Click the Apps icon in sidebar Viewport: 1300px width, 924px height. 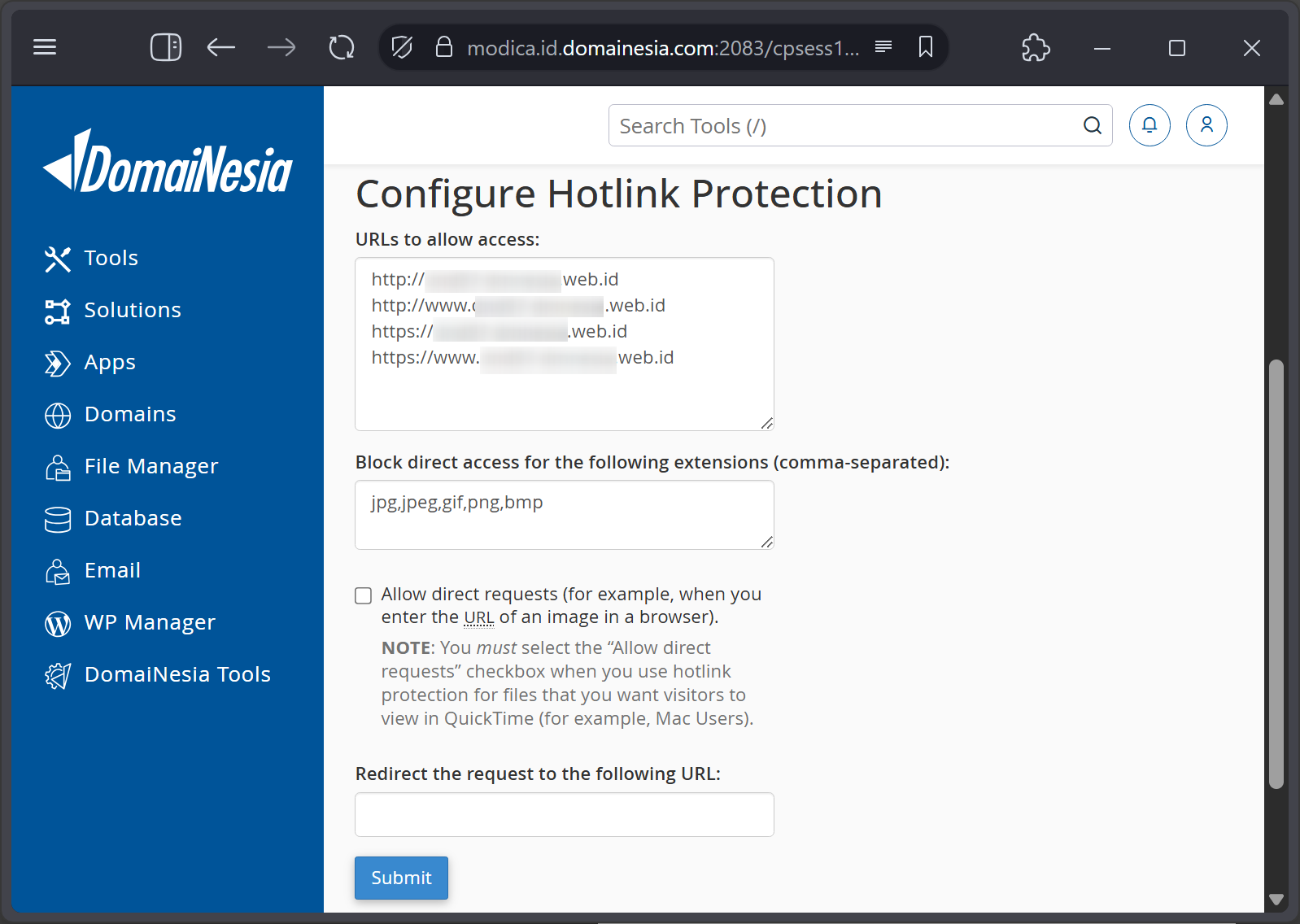[58, 363]
